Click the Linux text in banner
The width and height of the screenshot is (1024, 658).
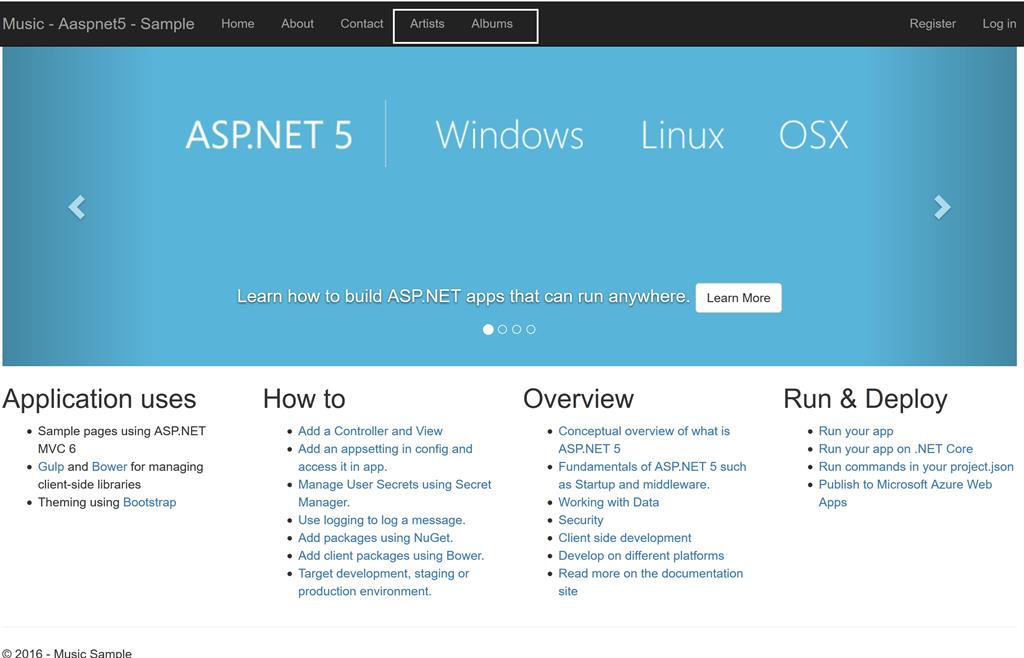click(x=682, y=135)
